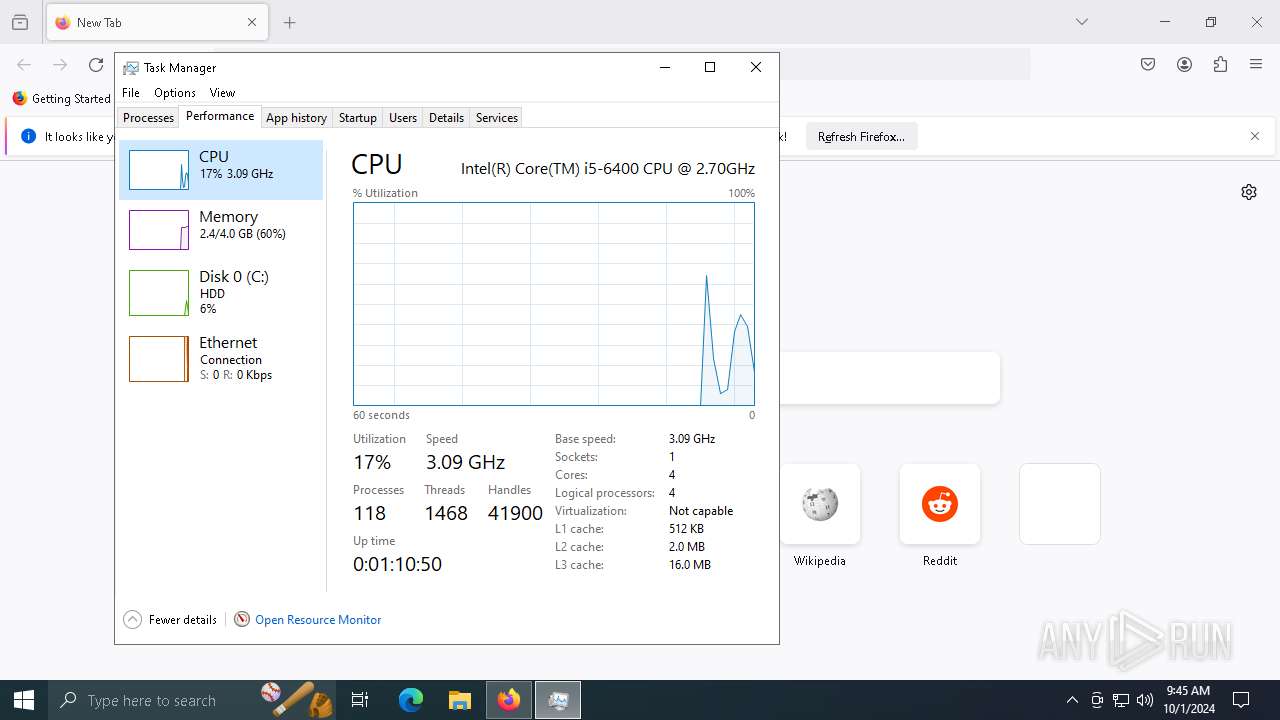Go forward in Firefox
Screen dimensions: 1280x720
point(60,64)
